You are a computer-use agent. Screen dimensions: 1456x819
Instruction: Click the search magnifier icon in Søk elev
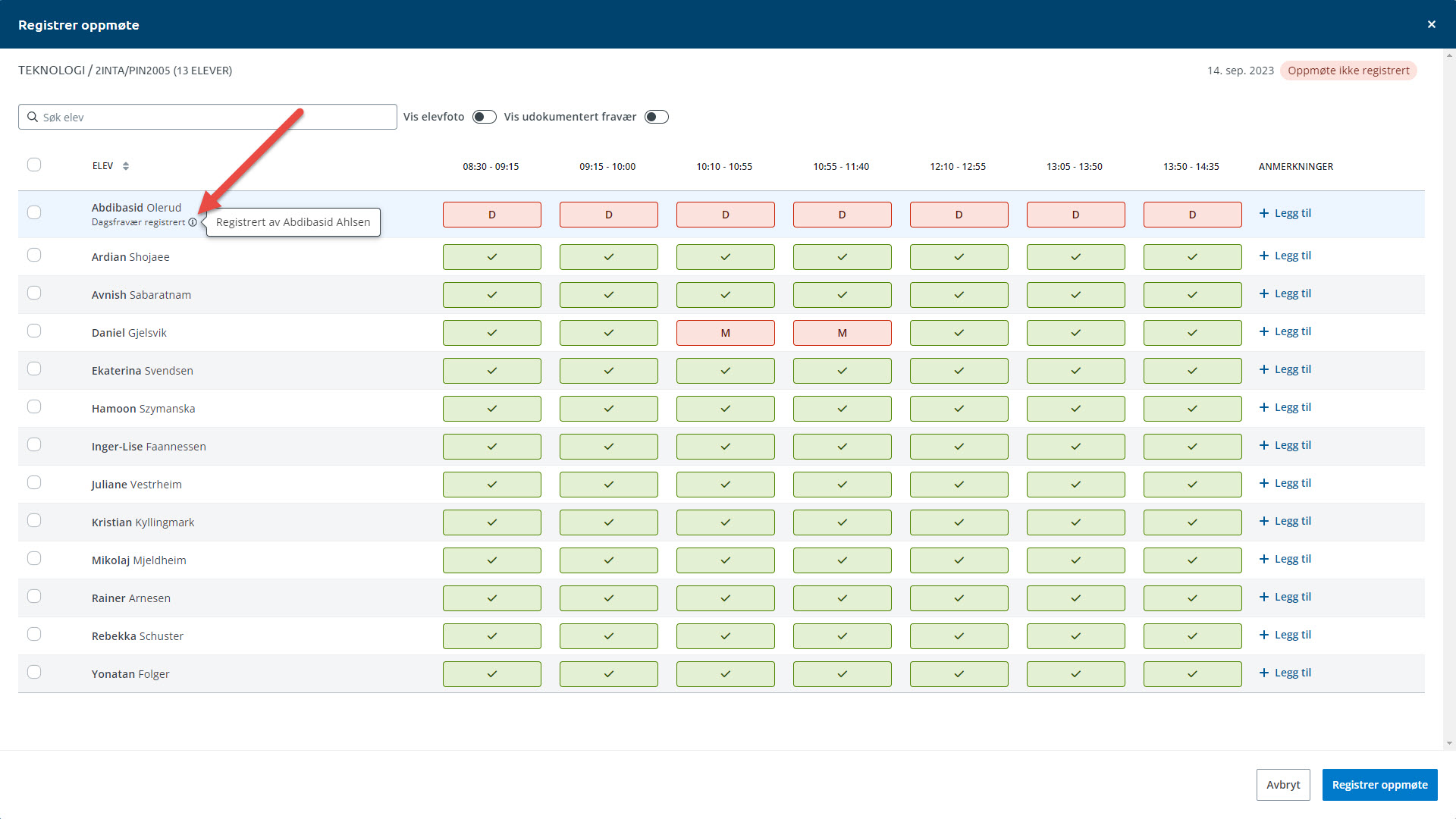point(33,117)
